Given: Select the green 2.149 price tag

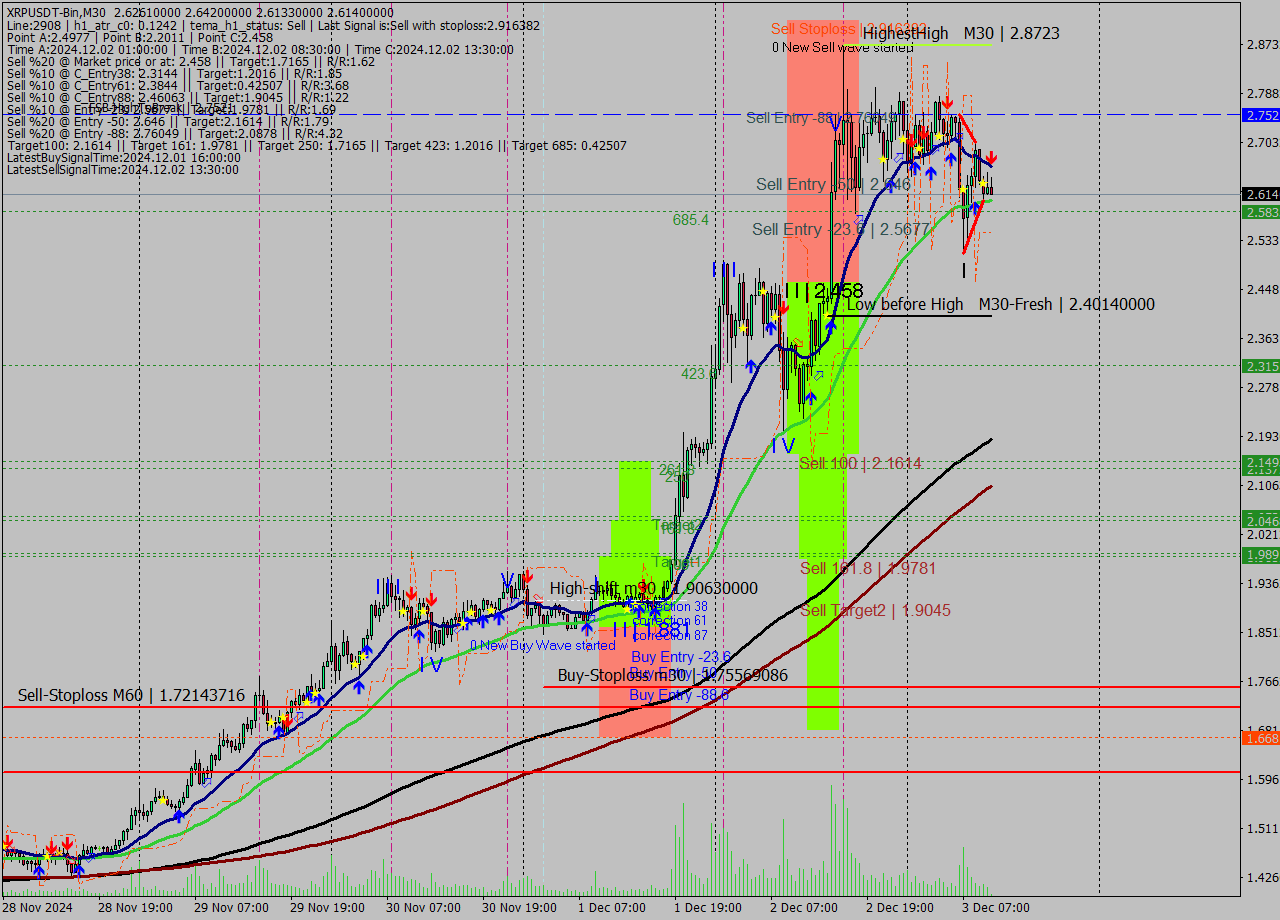Looking at the screenshot, I should [x=1261, y=462].
